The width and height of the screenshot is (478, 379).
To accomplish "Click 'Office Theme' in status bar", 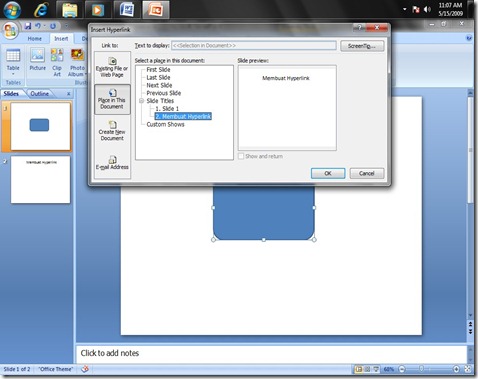I will 55,369.
